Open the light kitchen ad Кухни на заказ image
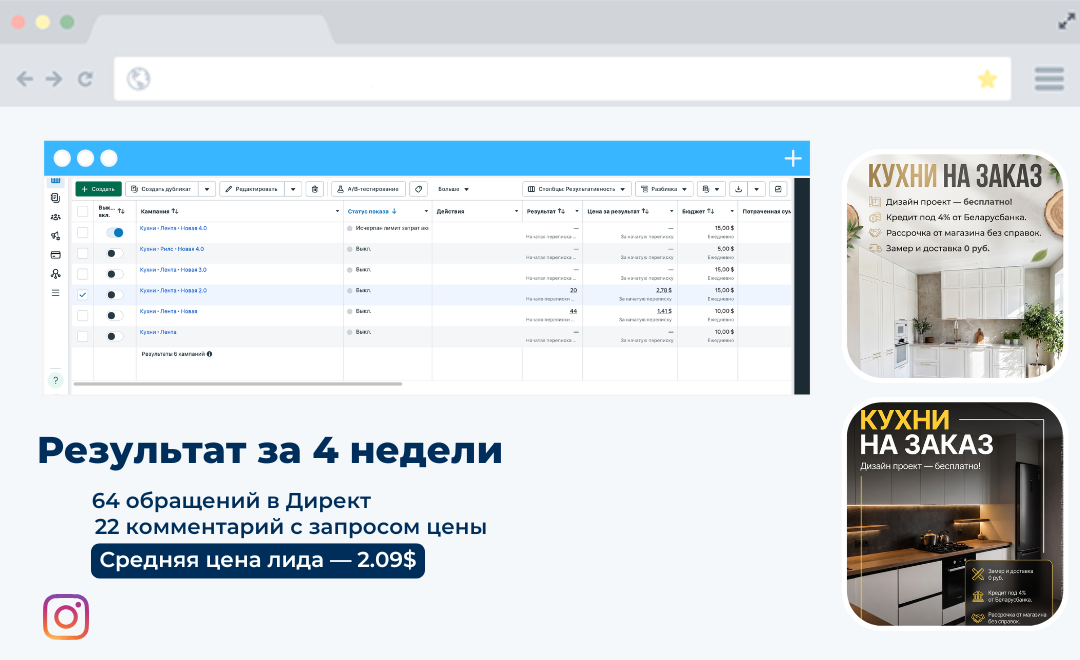 (x=955, y=265)
